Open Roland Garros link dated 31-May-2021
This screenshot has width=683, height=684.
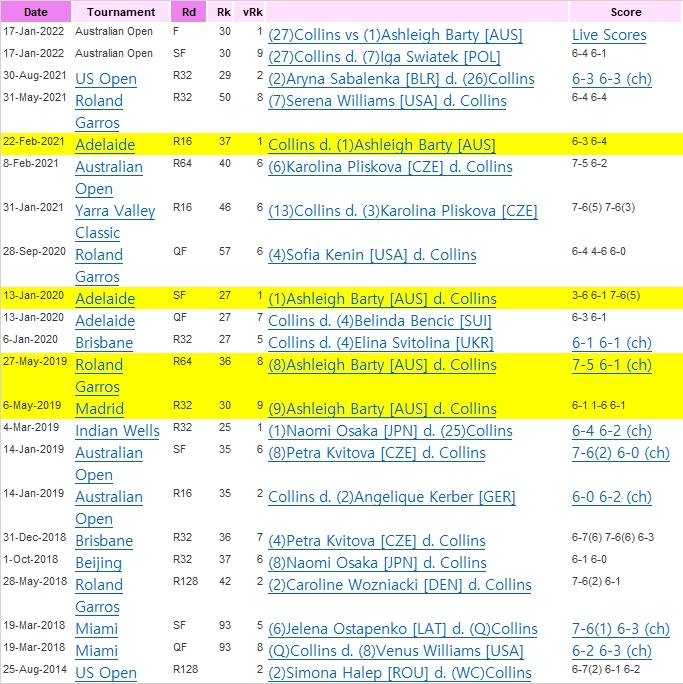[x=99, y=112]
